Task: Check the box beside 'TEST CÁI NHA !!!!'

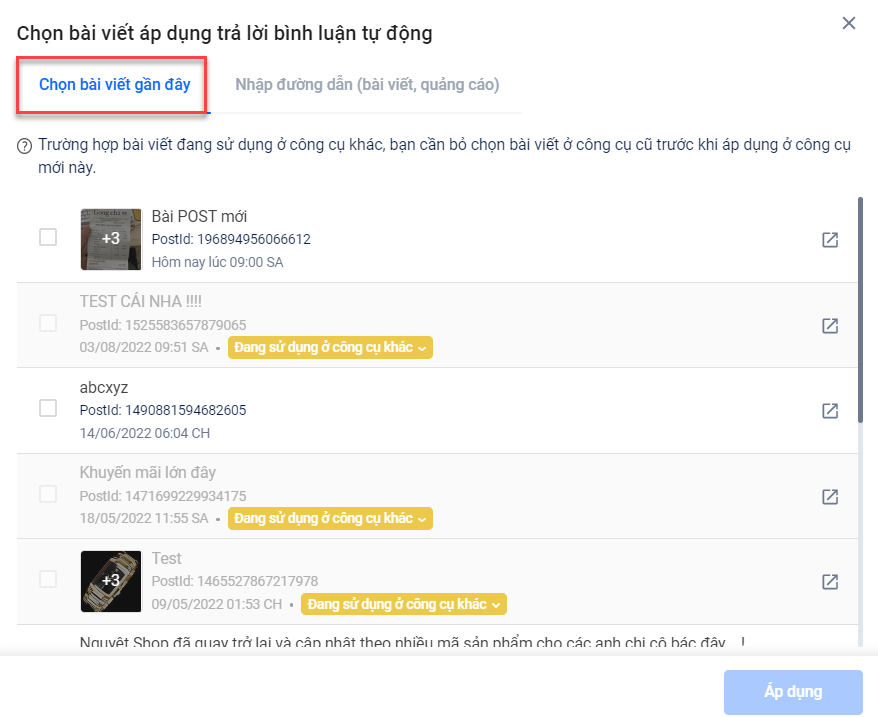Action: click(48, 323)
